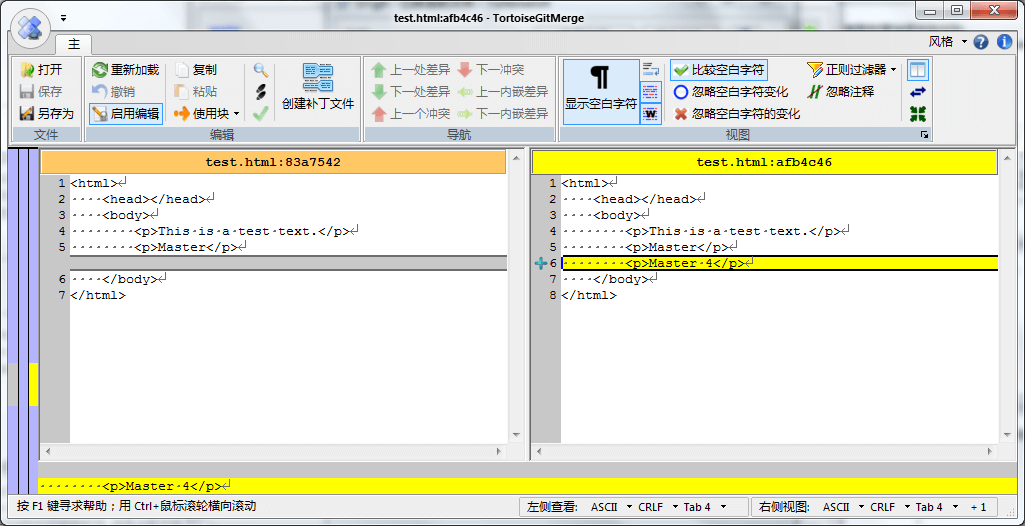Viewport: 1025px width, 526px height.
Task: Click the magnifier find icon
Action: point(261,70)
